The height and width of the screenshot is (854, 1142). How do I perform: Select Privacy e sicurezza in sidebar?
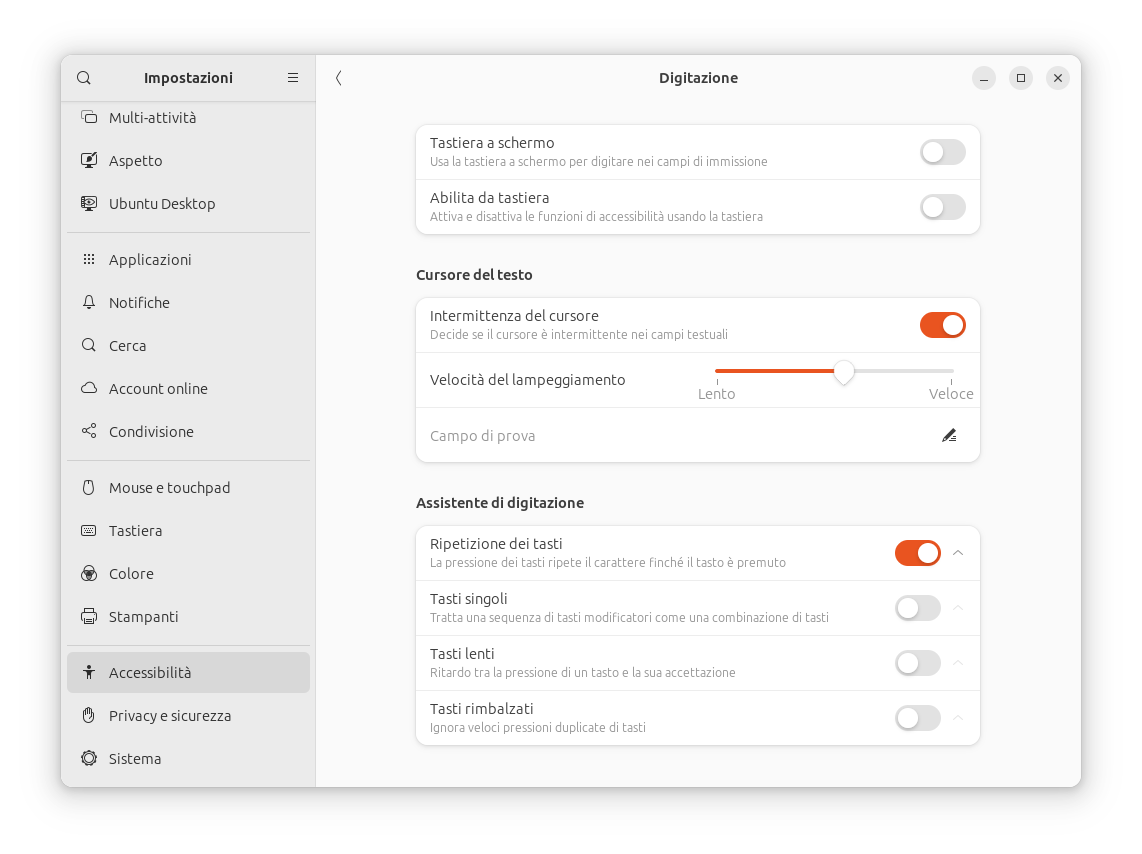169,715
